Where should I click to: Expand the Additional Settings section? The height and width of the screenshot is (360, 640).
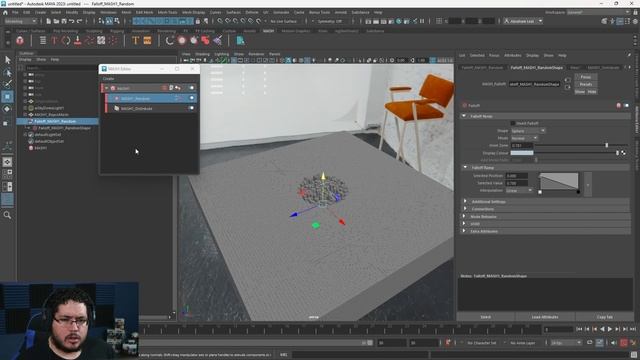coord(465,201)
